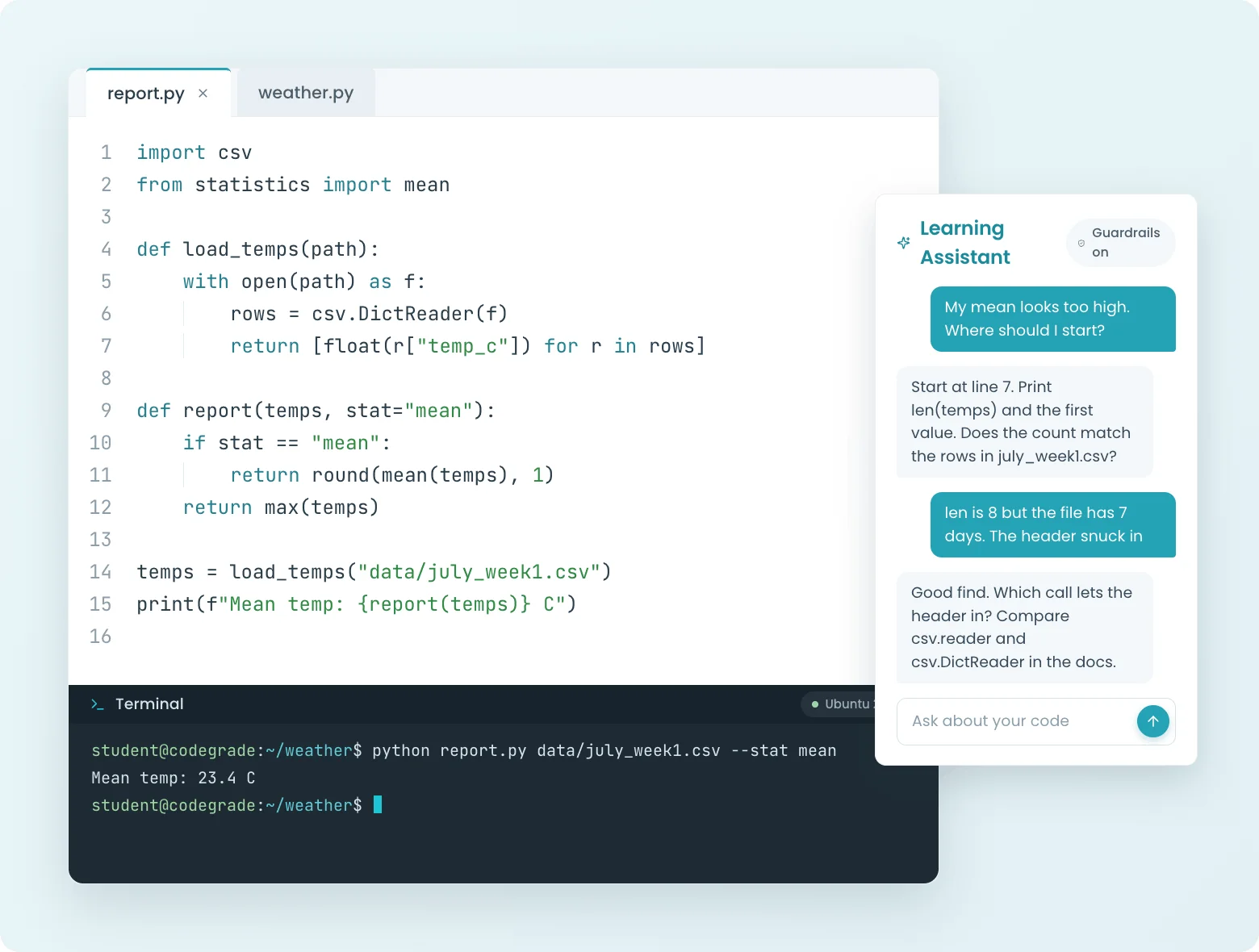
Task: Click the terminal cursor at last prompt
Action: coord(378,804)
